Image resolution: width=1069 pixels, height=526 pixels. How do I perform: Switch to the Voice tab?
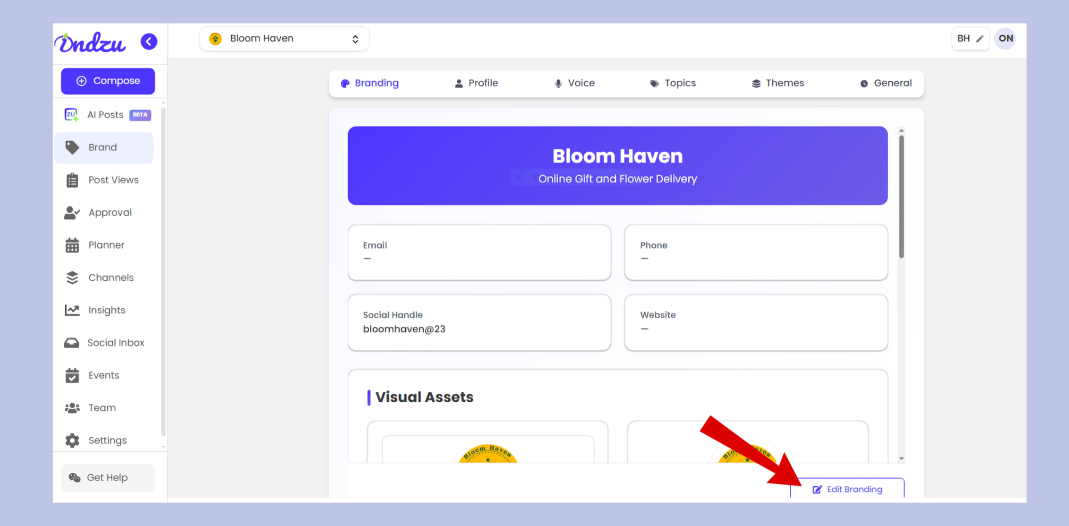[574, 83]
